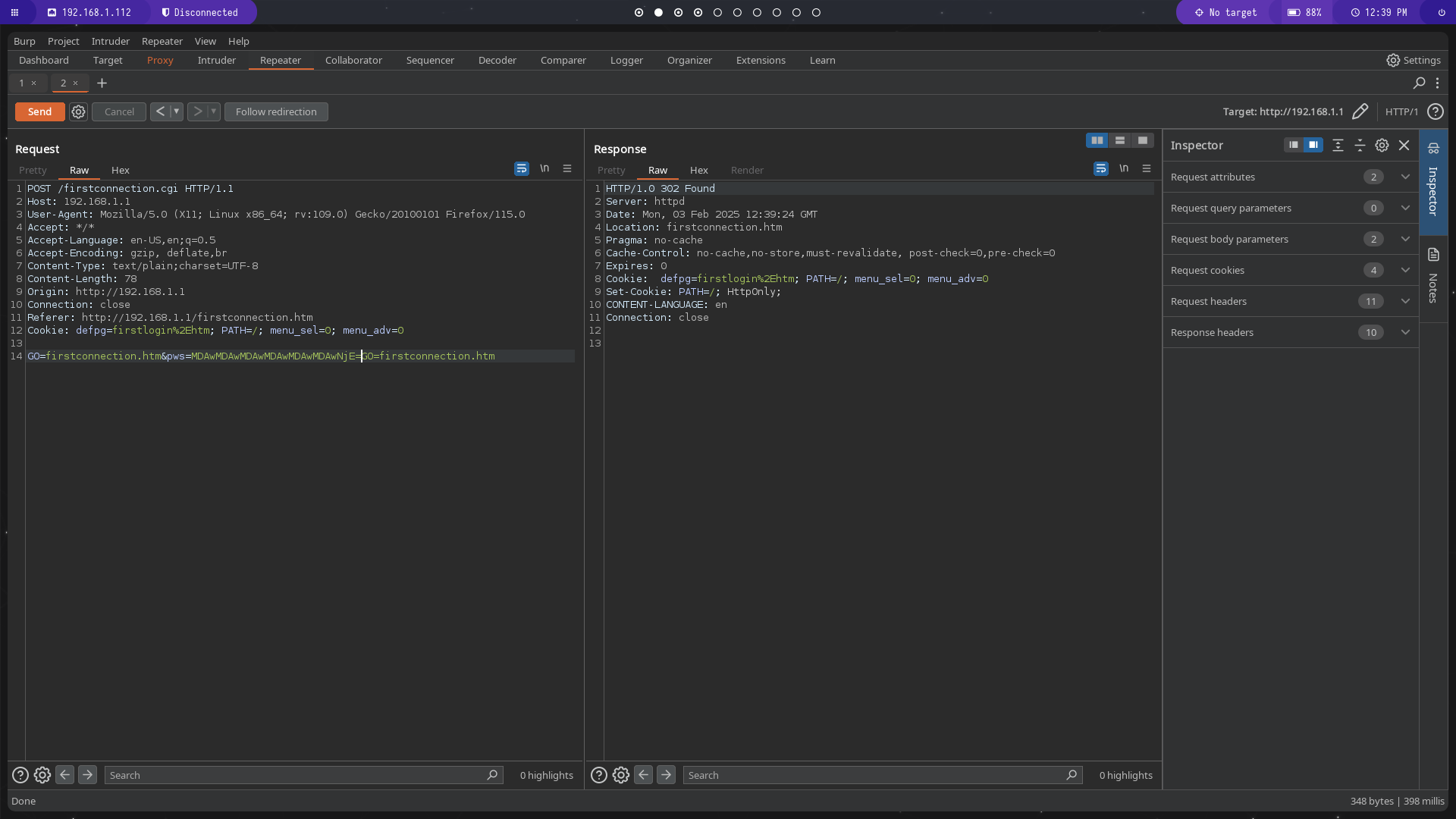Open the back history dropdown arrow
The height and width of the screenshot is (819, 1456).
click(177, 111)
